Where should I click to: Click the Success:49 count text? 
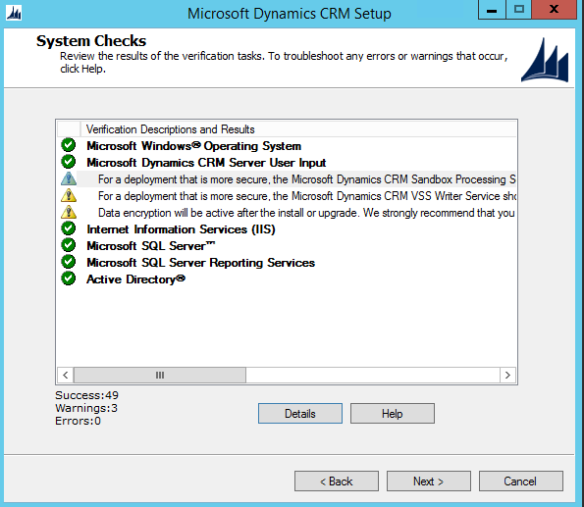click(x=87, y=395)
